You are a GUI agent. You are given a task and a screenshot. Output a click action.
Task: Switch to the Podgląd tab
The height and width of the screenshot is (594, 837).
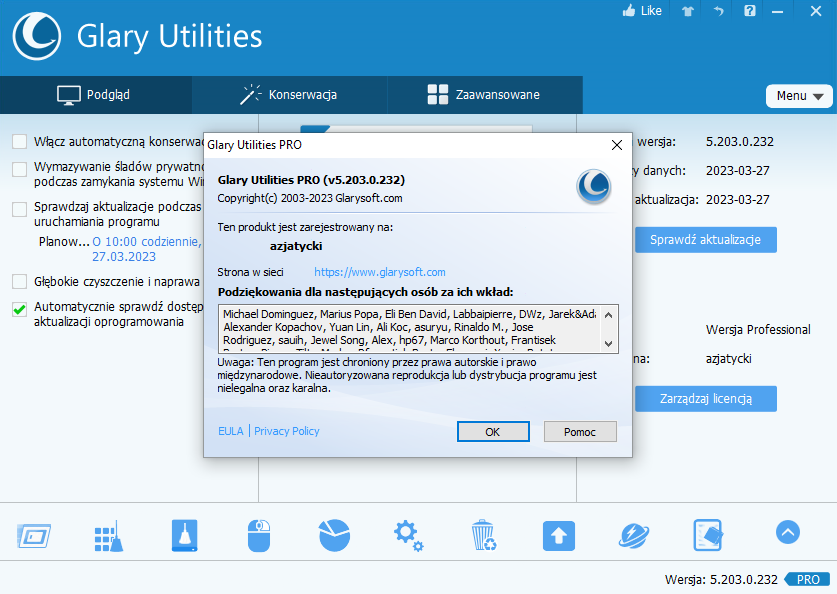click(96, 95)
